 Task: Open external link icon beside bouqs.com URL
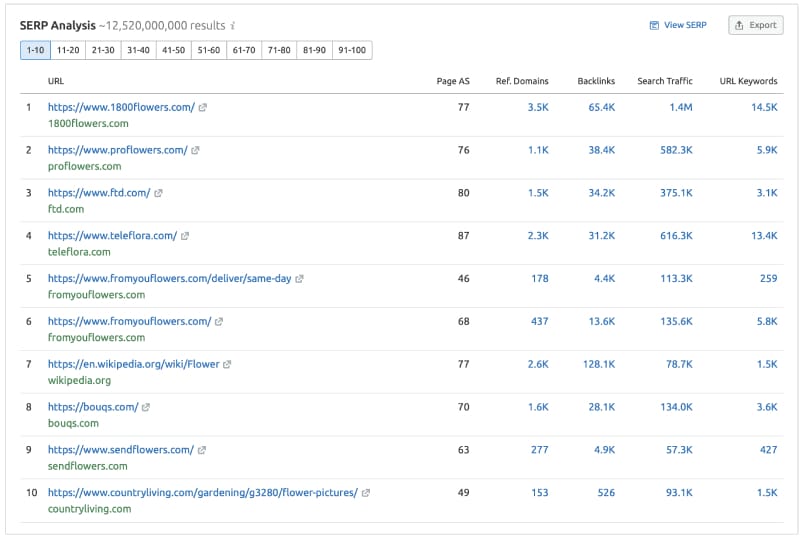[x=146, y=407]
